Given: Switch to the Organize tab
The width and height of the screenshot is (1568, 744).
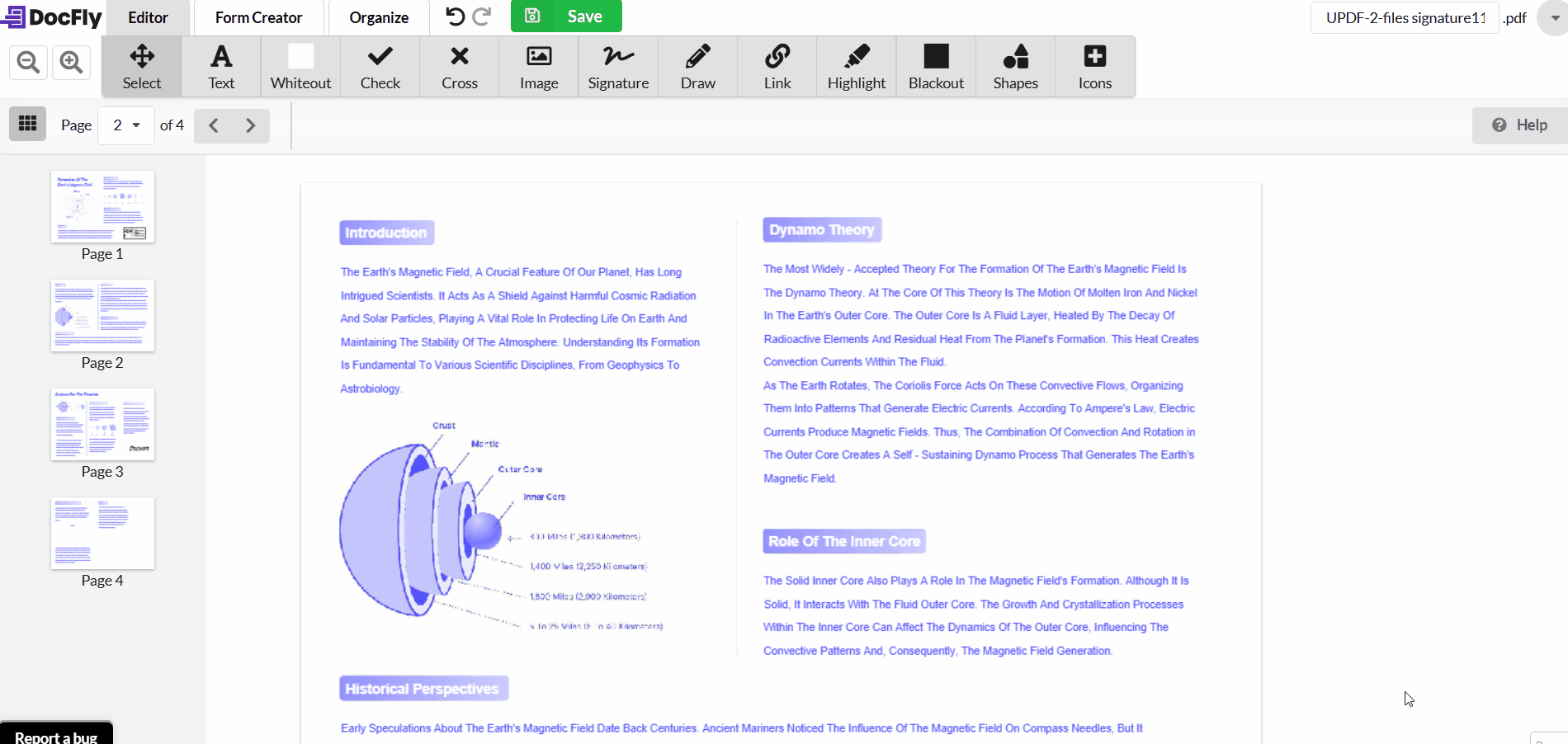Looking at the screenshot, I should point(379,17).
